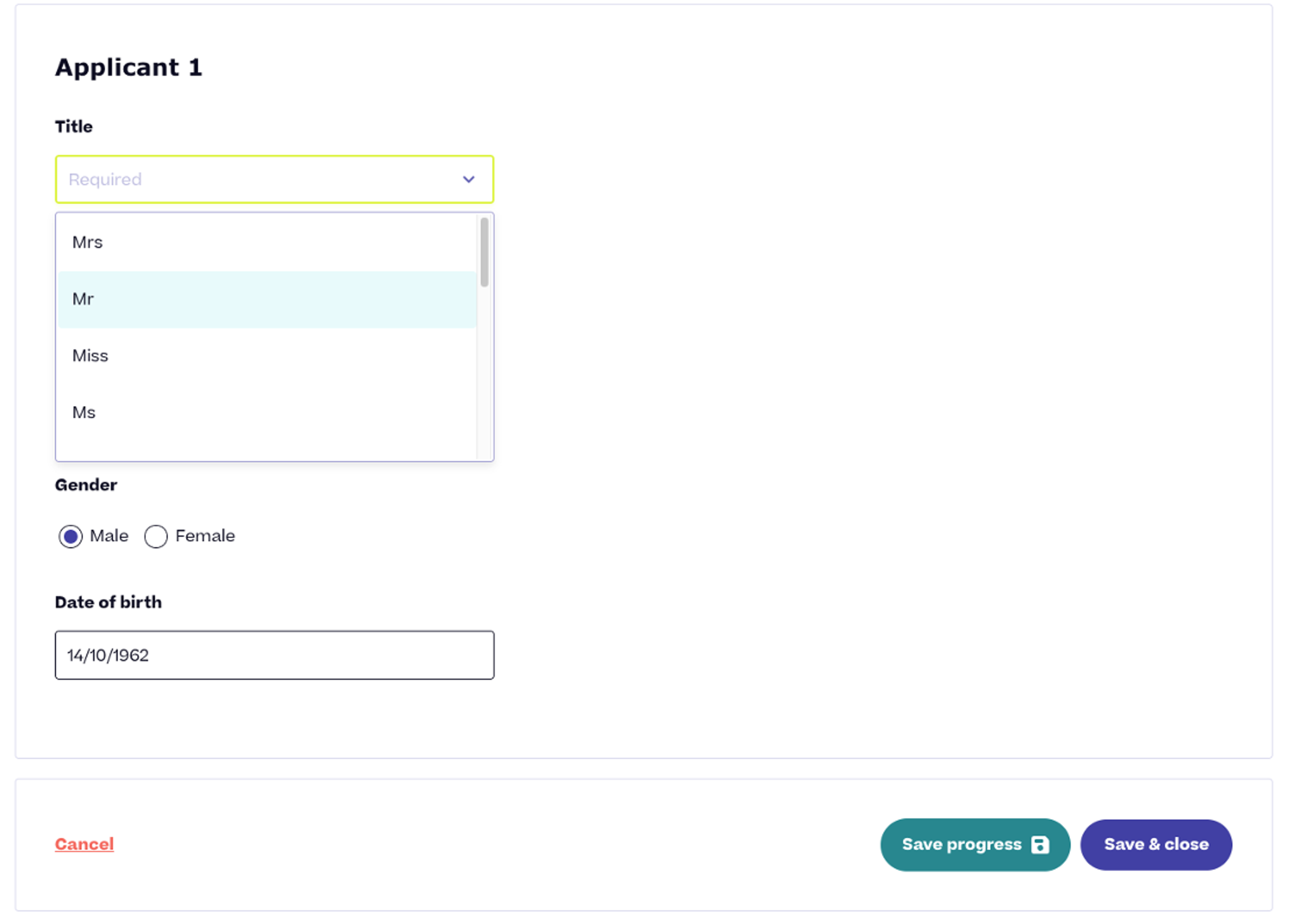Click the red Cancel link

(84, 844)
